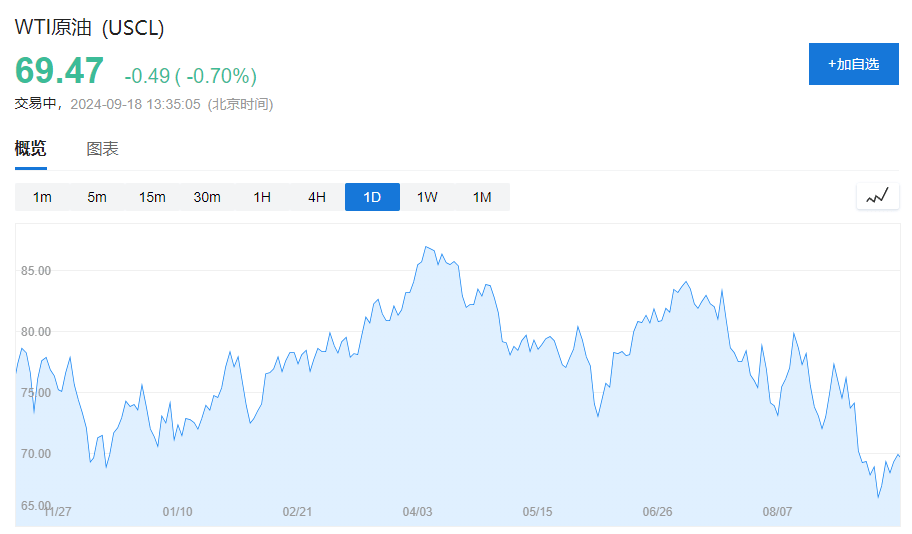Add WTI crude to watchlist via +加自选

coord(853,64)
